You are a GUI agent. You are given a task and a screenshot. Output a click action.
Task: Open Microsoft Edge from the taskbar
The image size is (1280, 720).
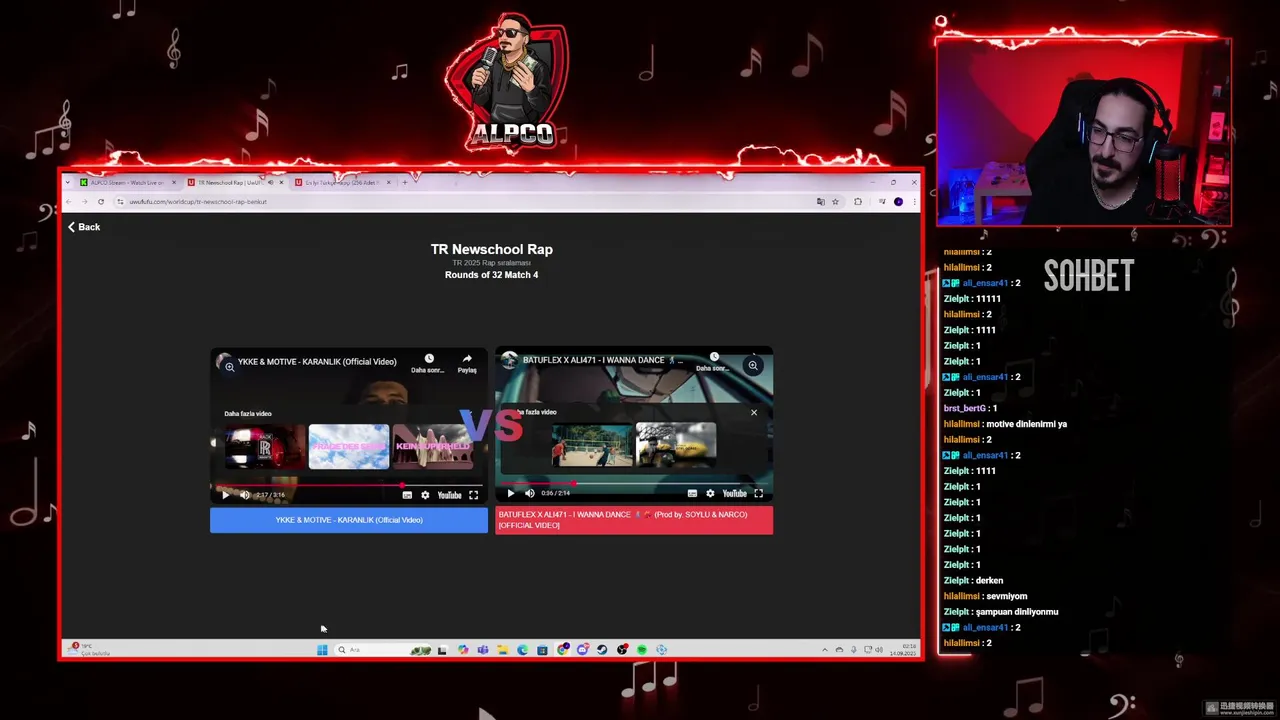522,650
